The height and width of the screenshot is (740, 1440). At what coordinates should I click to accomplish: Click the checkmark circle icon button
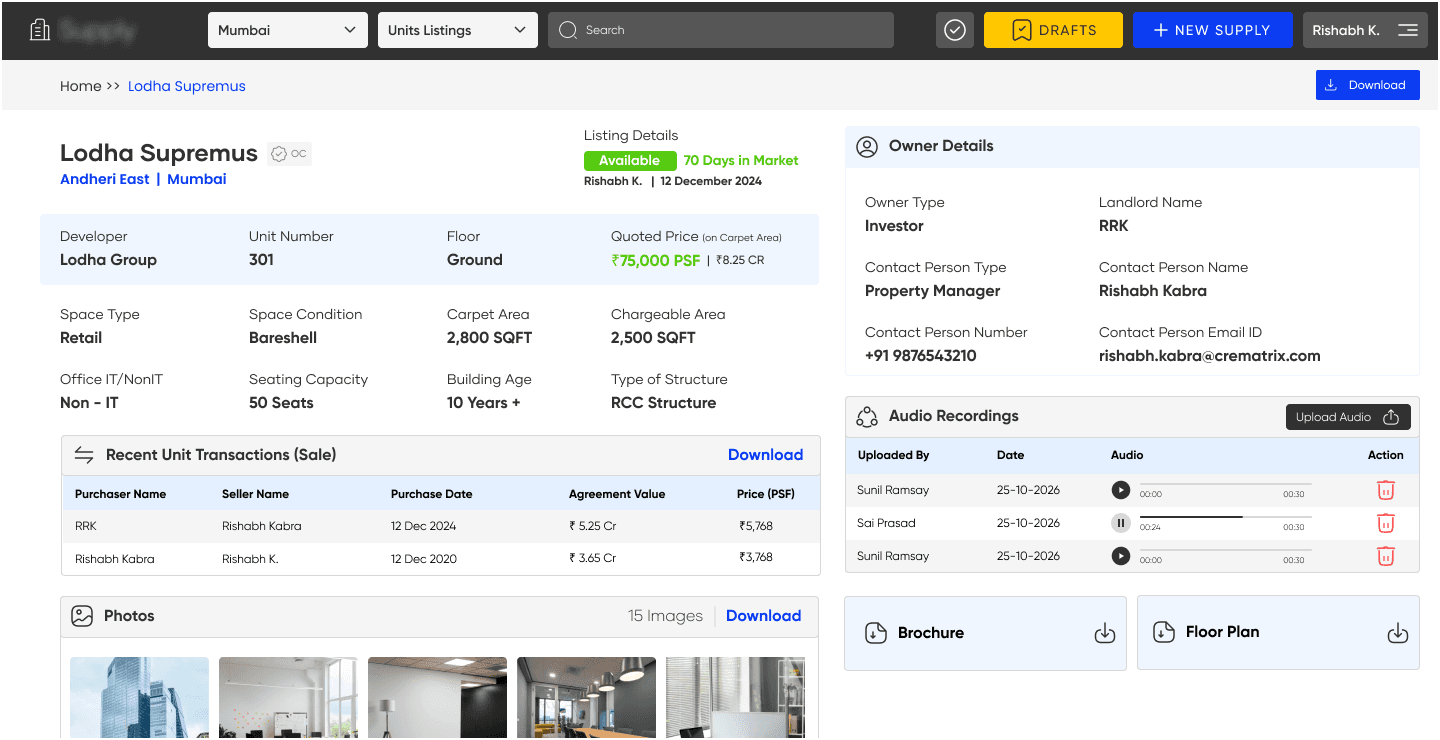click(955, 30)
